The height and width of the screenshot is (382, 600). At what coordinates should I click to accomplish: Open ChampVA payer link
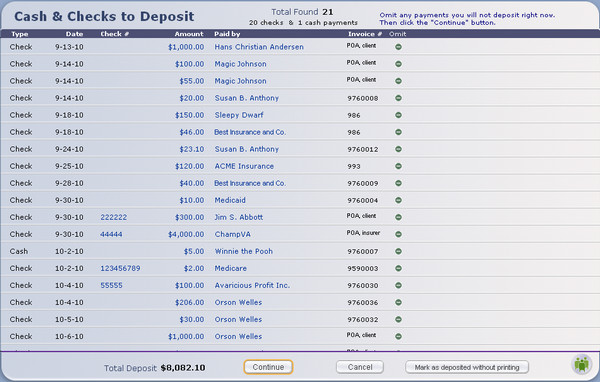[x=233, y=234]
